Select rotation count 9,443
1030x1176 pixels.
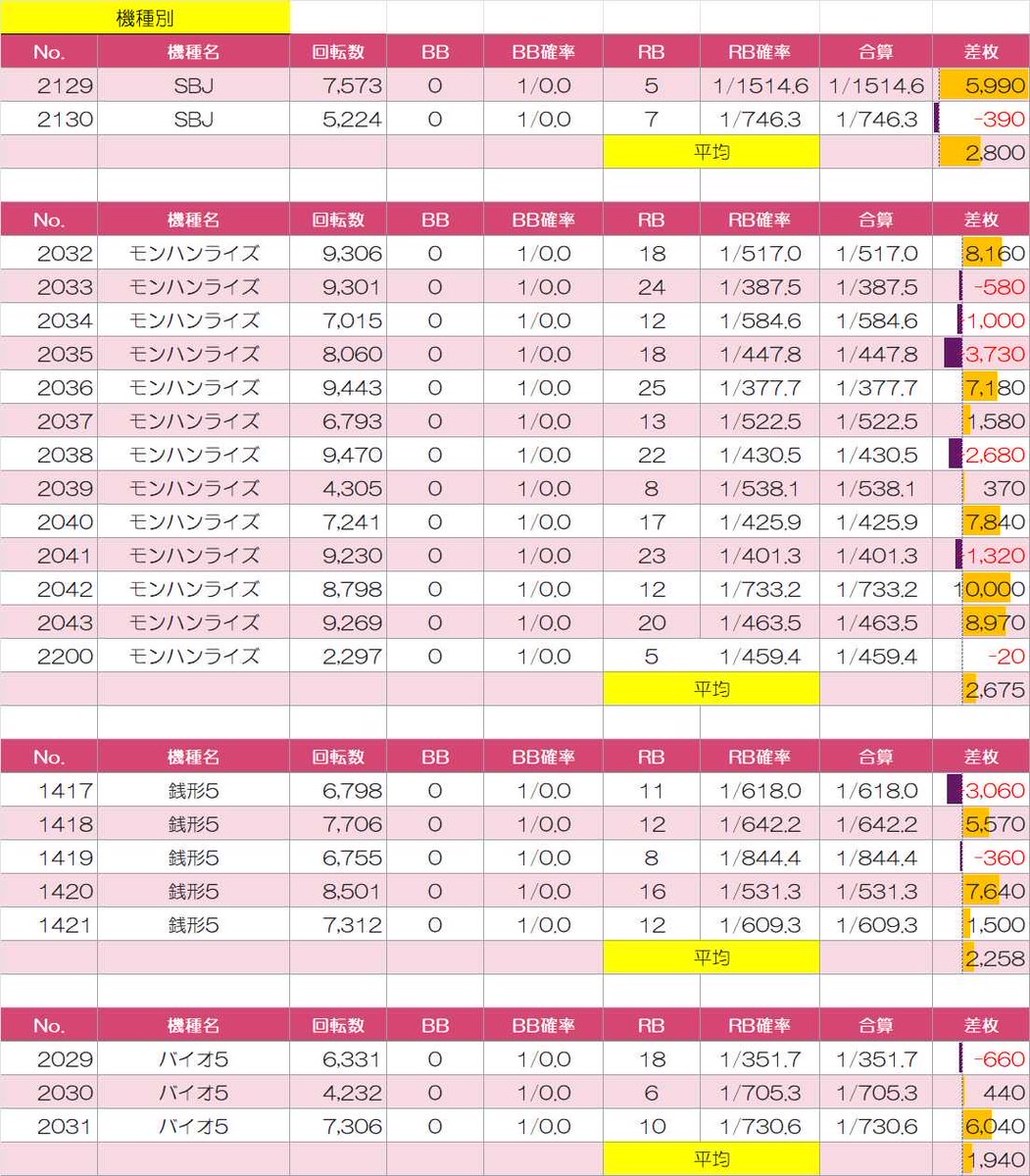(353, 388)
